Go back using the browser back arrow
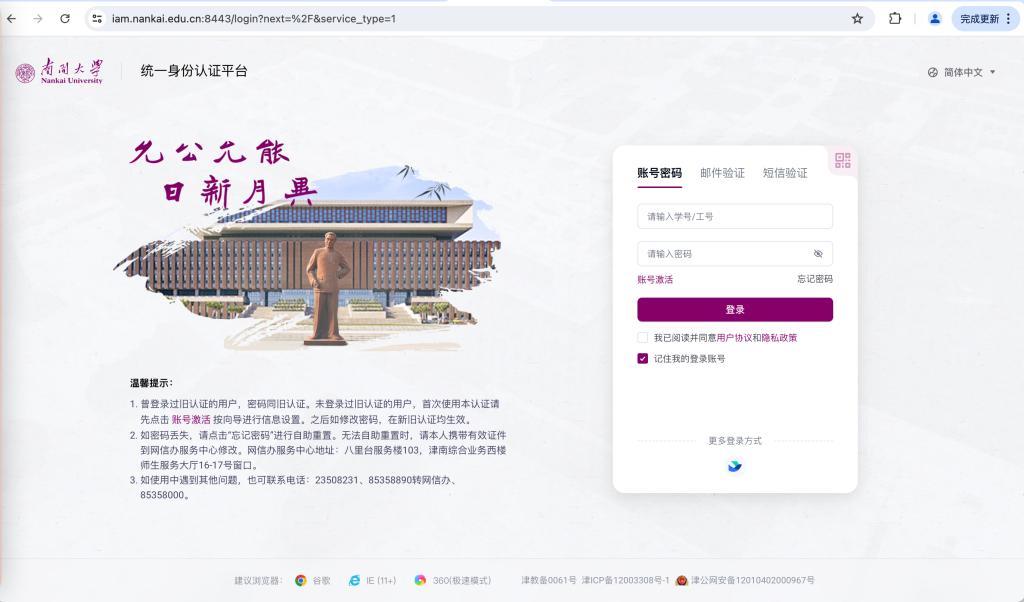 click(12, 19)
